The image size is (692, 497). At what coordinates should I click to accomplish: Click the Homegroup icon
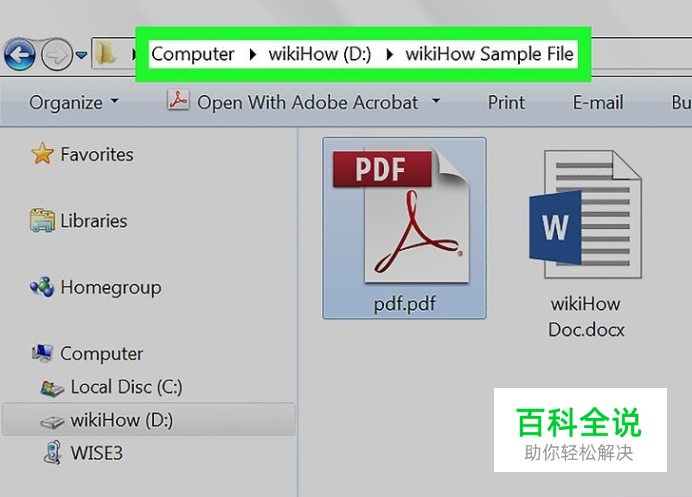[x=42, y=287]
